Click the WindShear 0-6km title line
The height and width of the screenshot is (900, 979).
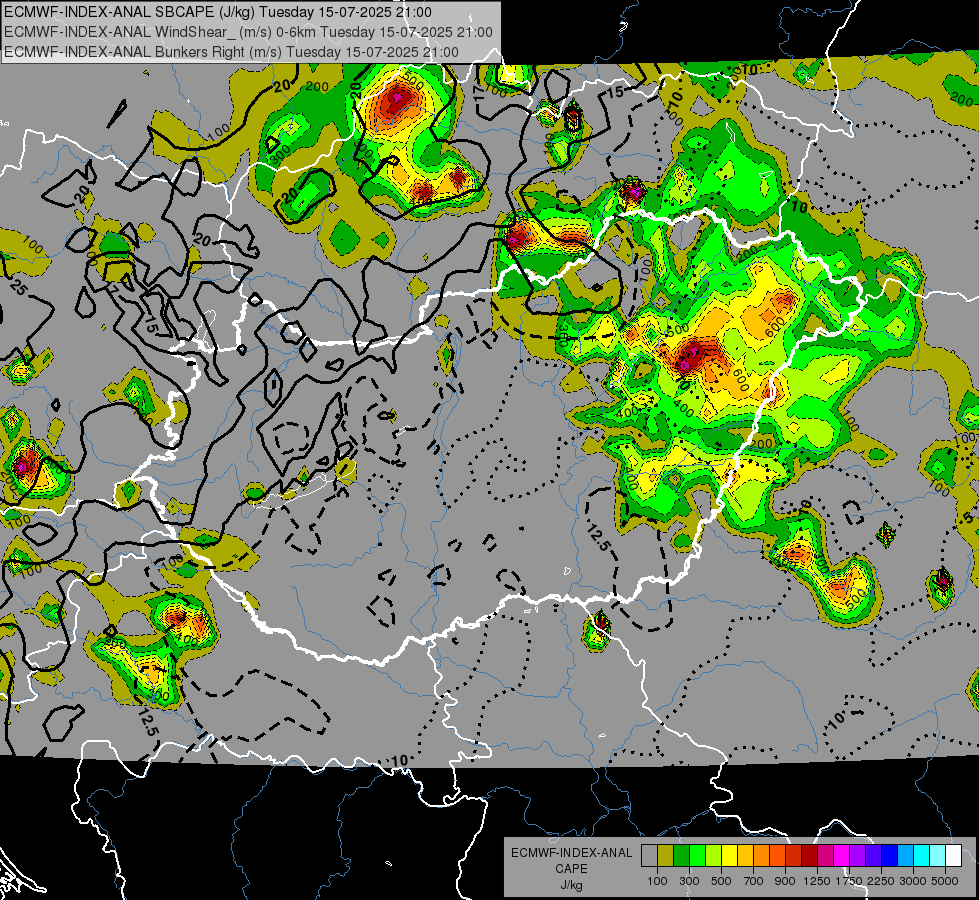(248, 32)
